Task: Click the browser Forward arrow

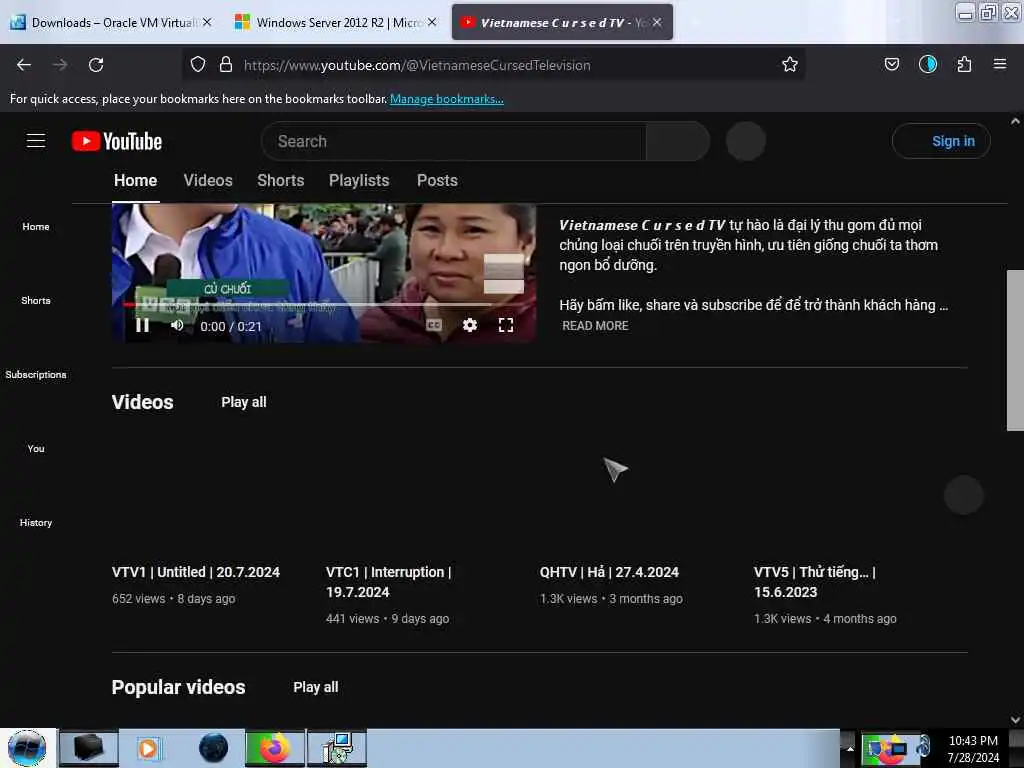Action: [x=60, y=65]
